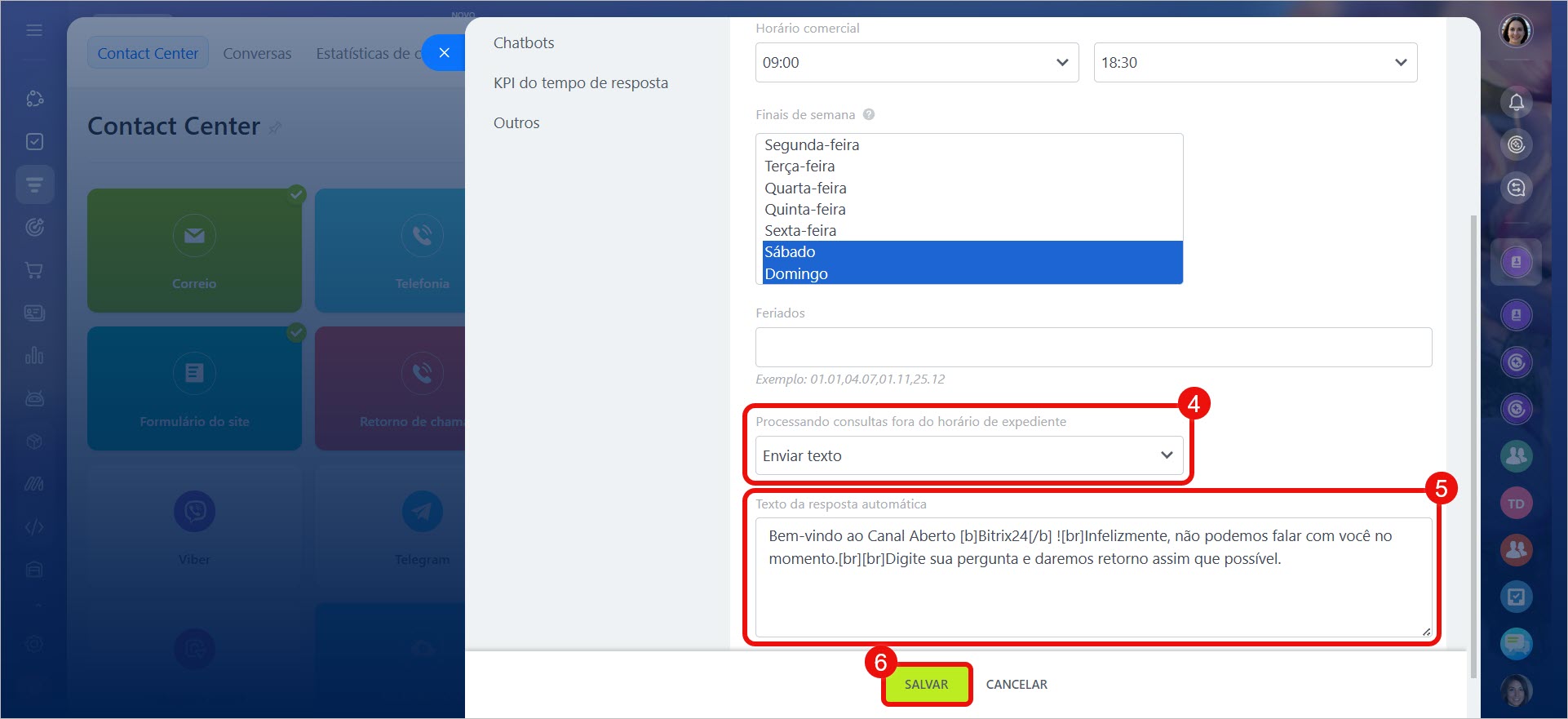Open the Chatbots settings section
The width and height of the screenshot is (1568, 719).
524,43
